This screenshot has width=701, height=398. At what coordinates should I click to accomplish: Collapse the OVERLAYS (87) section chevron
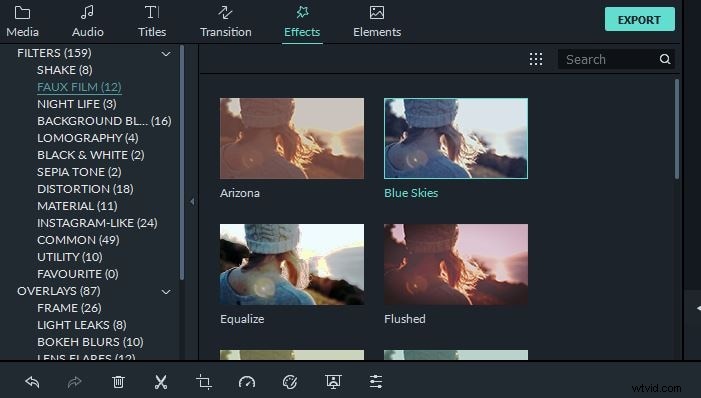click(x=166, y=292)
